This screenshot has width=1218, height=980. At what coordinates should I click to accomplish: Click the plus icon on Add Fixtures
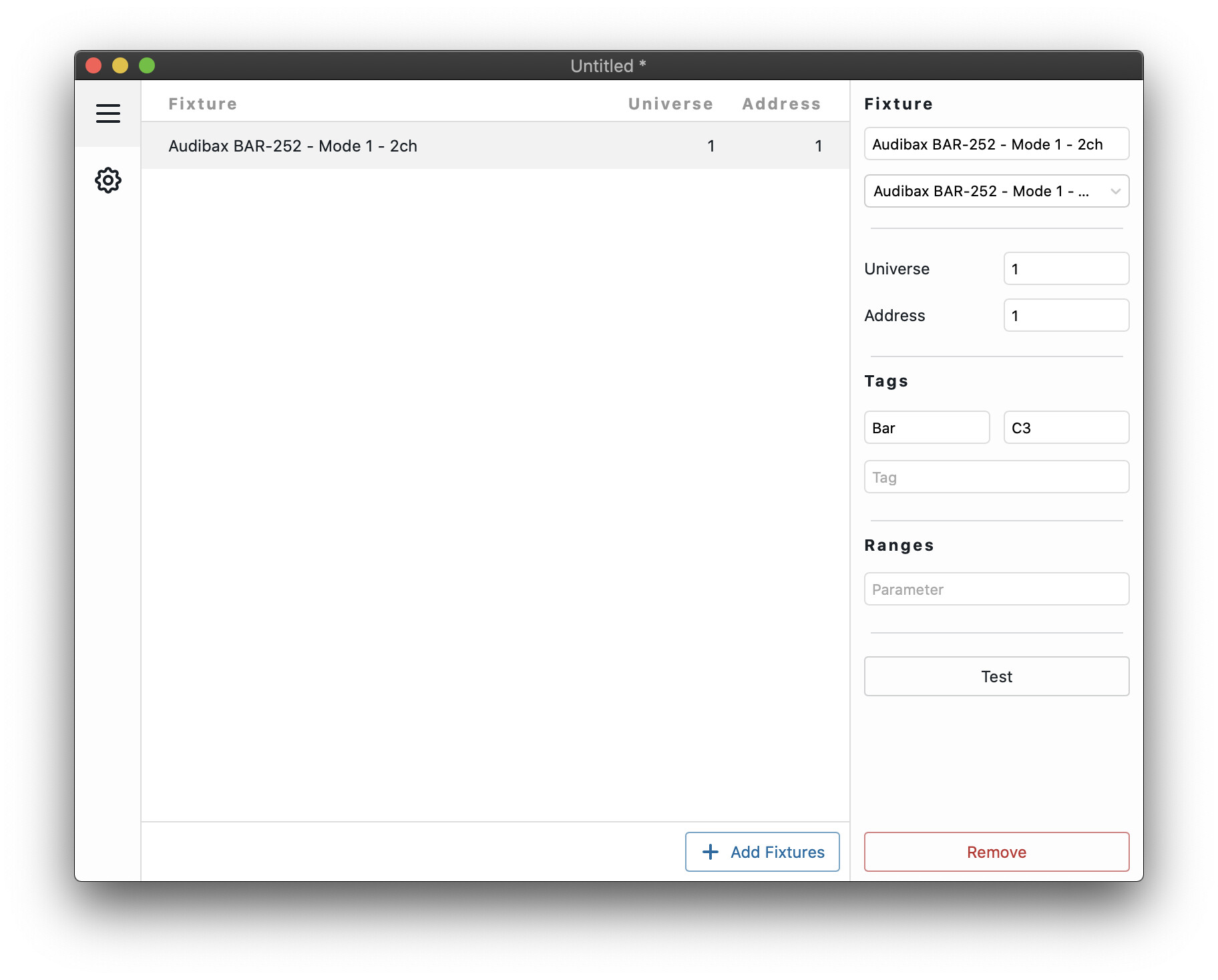710,852
